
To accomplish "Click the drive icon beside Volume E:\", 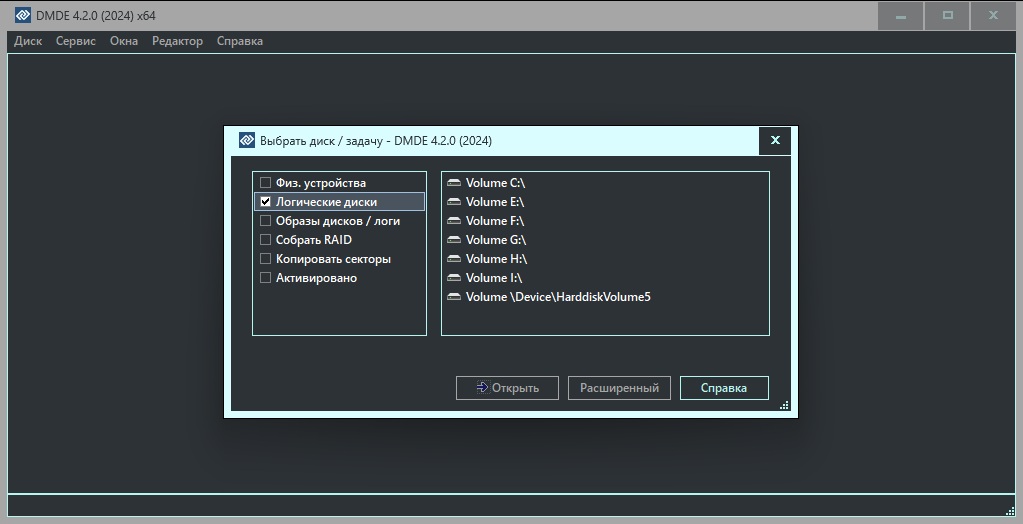I will click(x=455, y=202).
